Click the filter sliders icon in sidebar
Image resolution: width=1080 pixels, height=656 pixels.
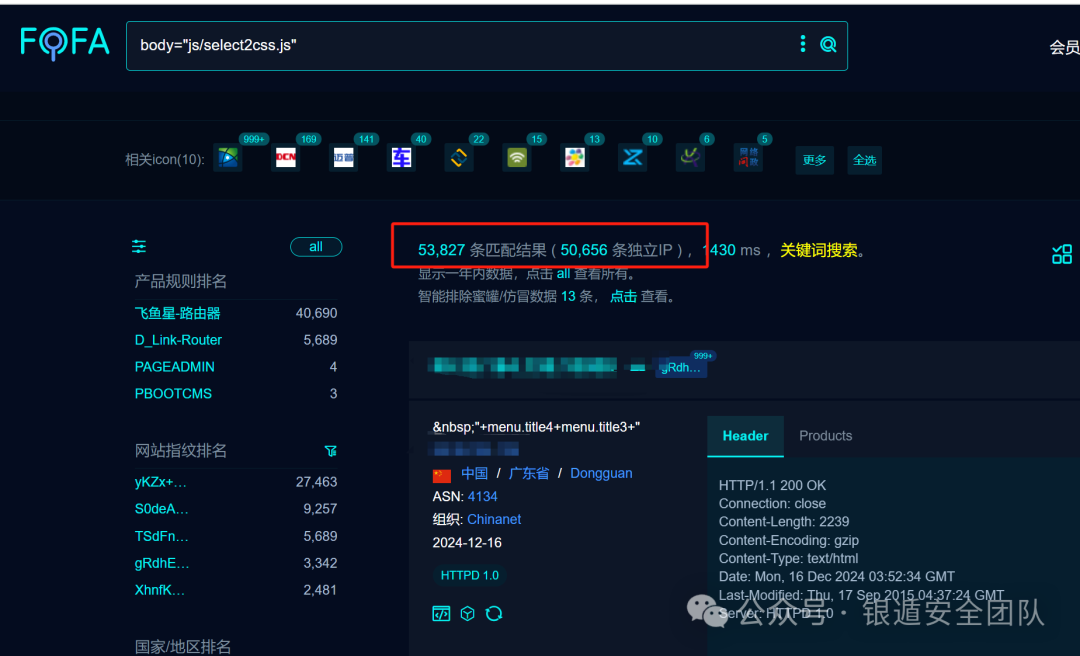click(139, 247)
